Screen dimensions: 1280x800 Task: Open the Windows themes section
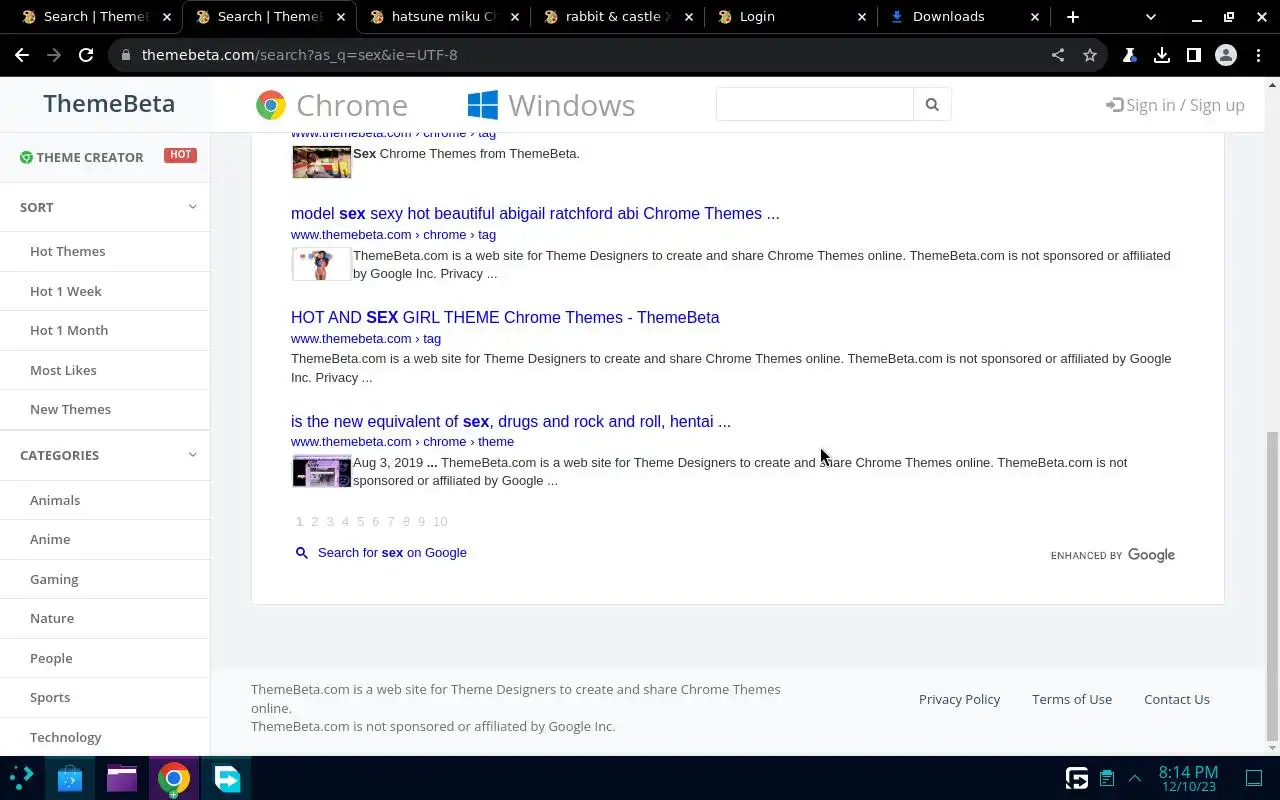(x=551, y=105)
